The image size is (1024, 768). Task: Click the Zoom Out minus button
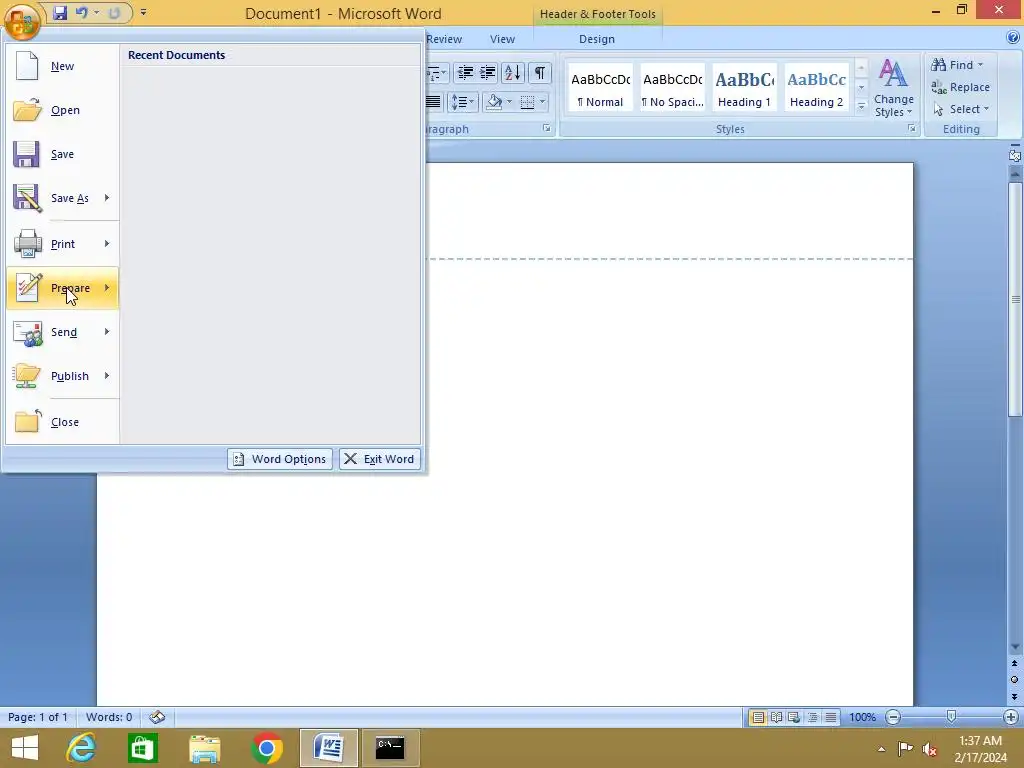pyautogui.click(x=893, y=717)
